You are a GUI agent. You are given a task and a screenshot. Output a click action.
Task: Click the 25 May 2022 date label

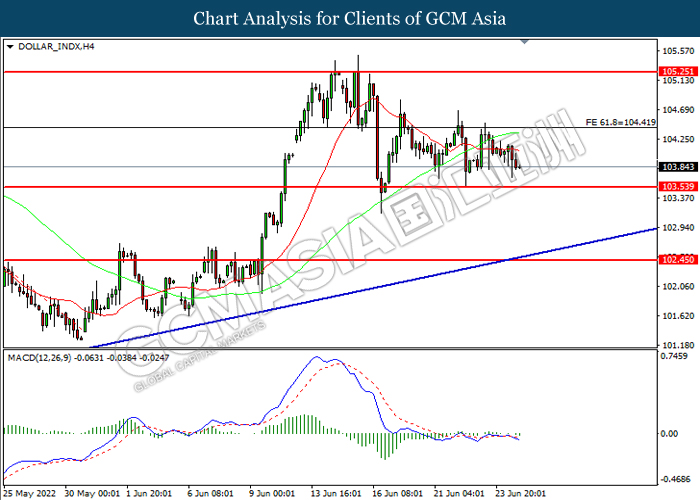[x=29, y=493]
